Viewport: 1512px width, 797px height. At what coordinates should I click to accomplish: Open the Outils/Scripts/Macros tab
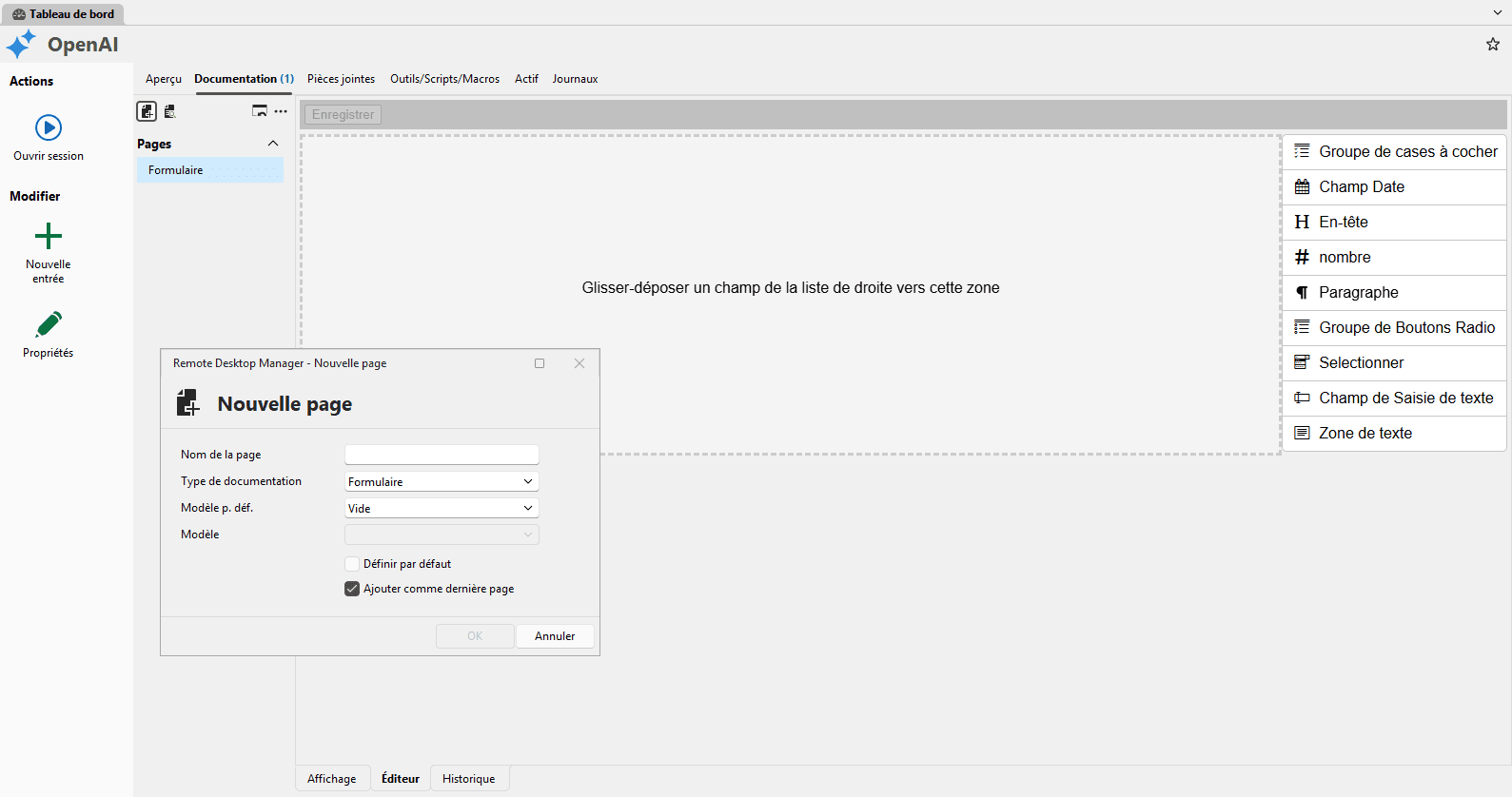pos(444,79)
